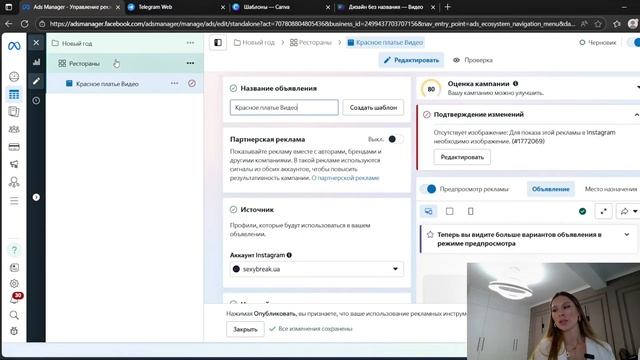
Task: Switch to the Редактировать tab
Action: point(411,60)
